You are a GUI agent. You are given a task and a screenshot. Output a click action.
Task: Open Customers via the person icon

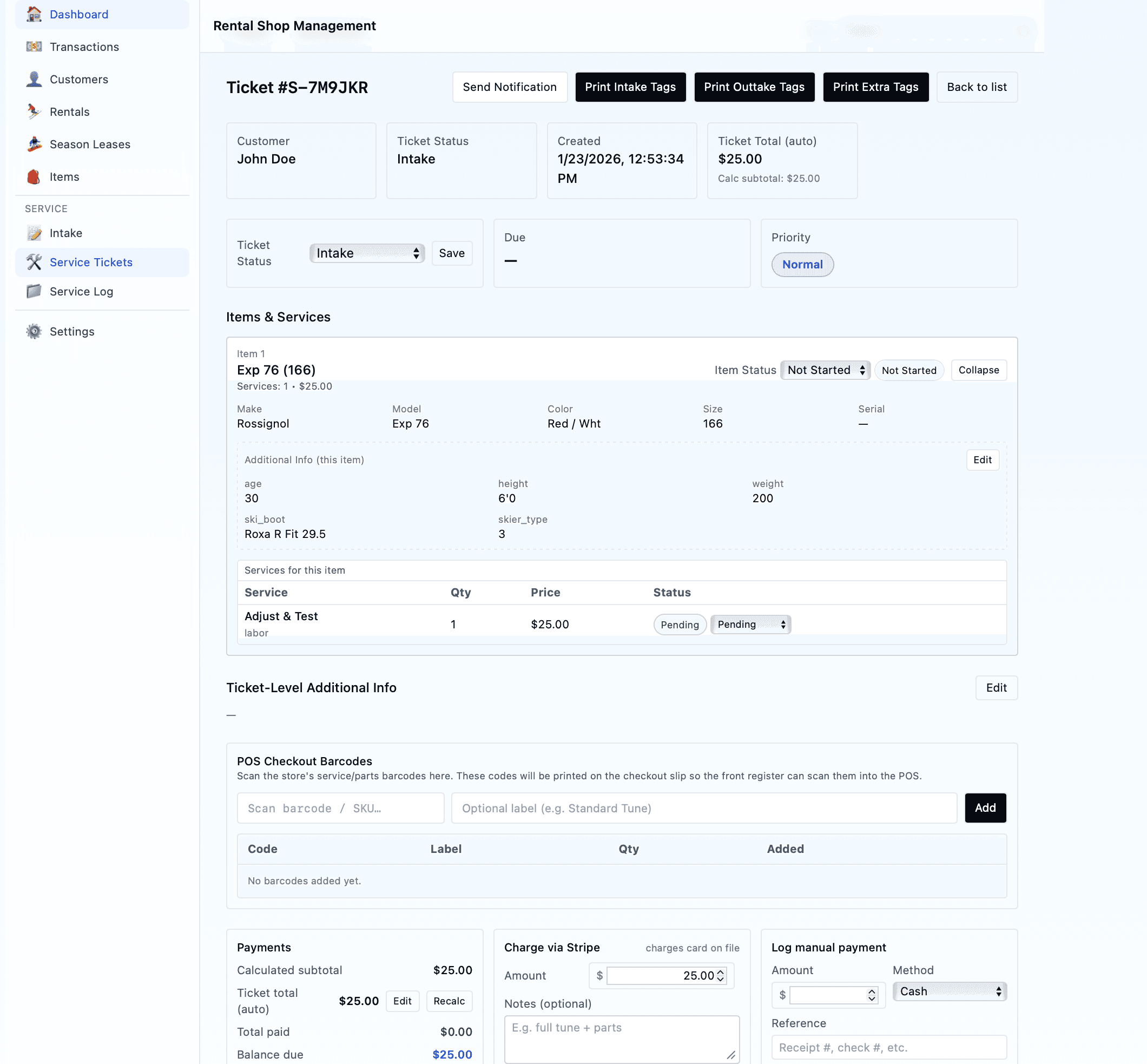tap(34, 79)
